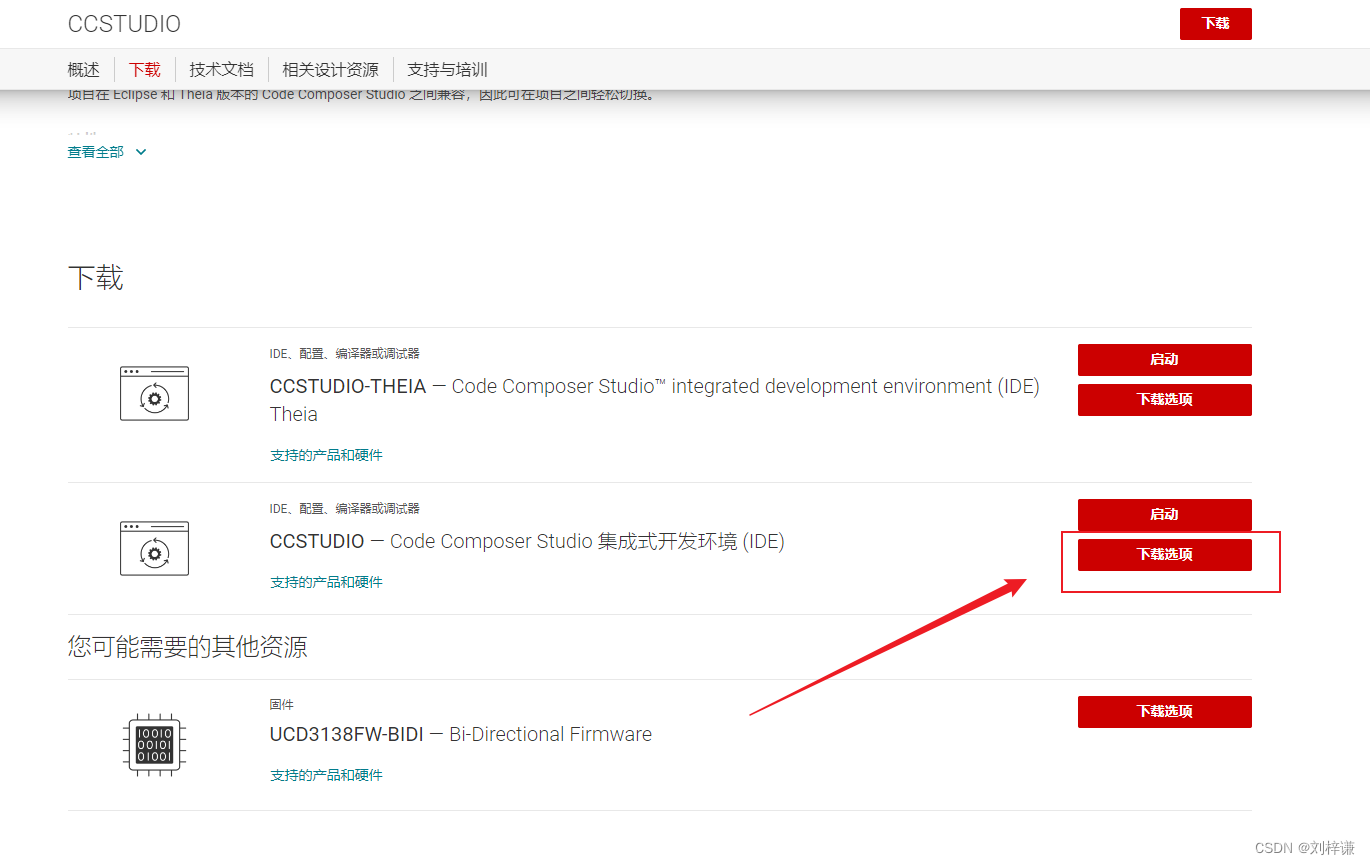Viewport: 1370px width, 865px height.
Task: Open the 概述 tab
Action: pos(84,70)
